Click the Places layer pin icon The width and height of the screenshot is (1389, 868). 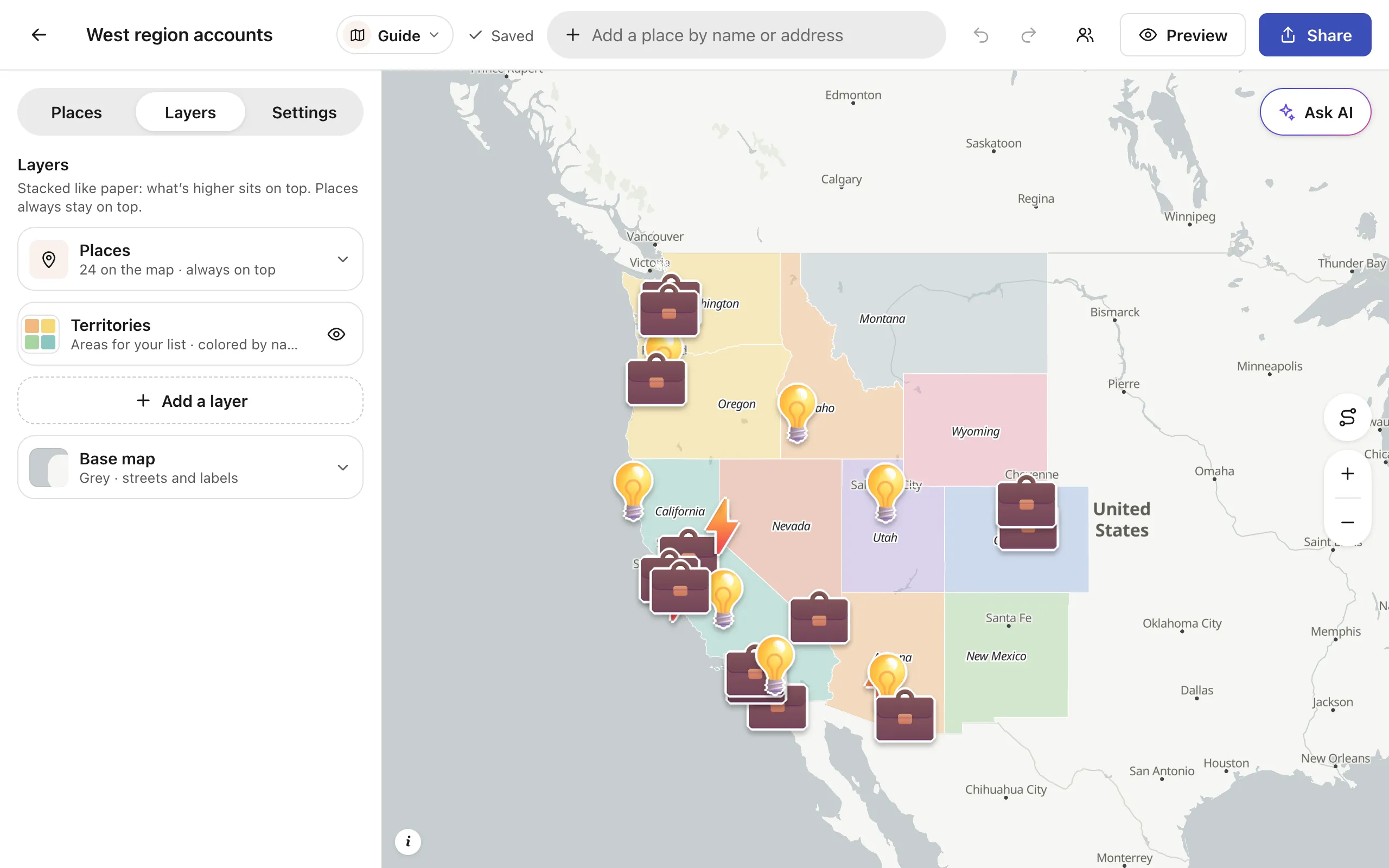coord(49,259)
